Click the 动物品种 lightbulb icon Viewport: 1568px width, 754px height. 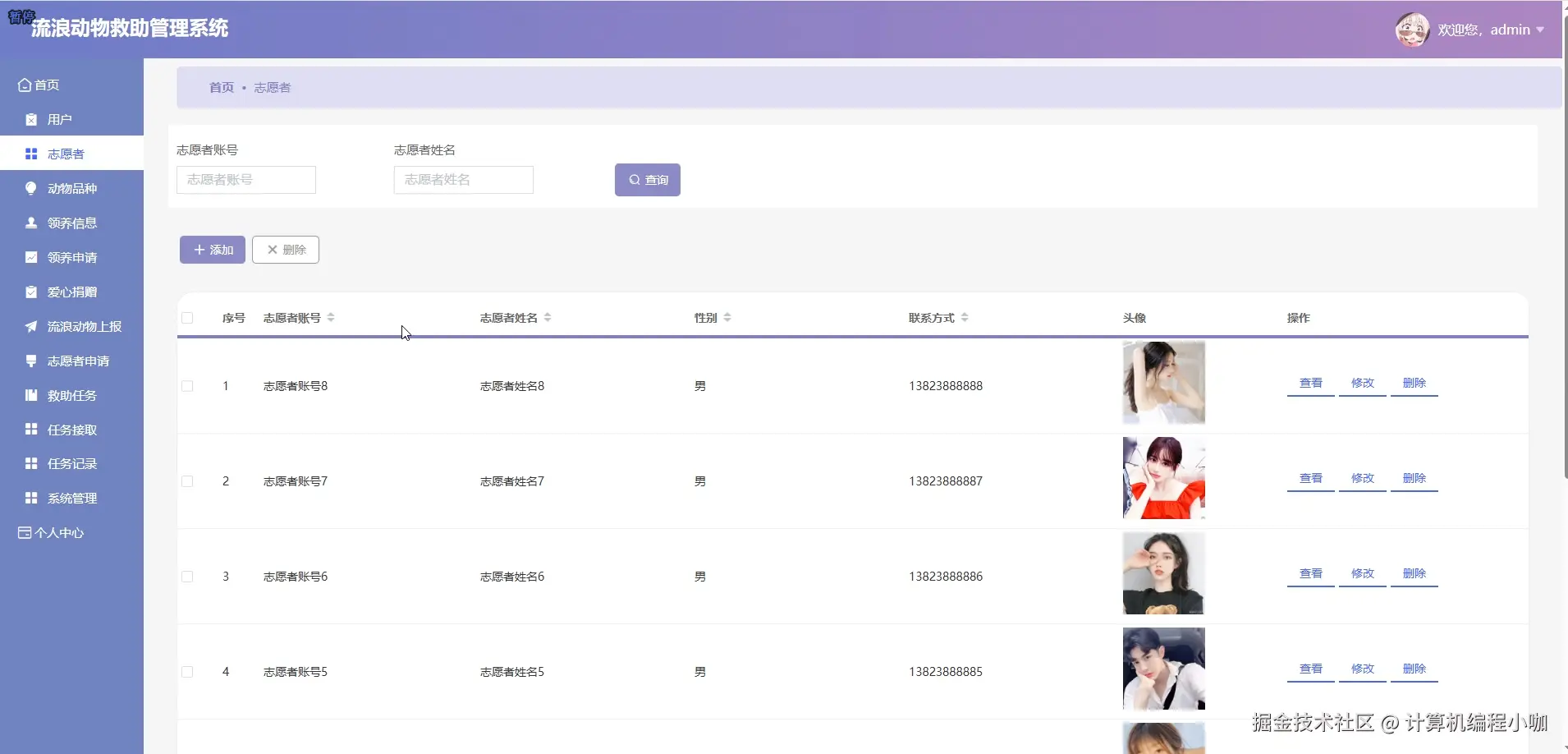coord(31,189)
